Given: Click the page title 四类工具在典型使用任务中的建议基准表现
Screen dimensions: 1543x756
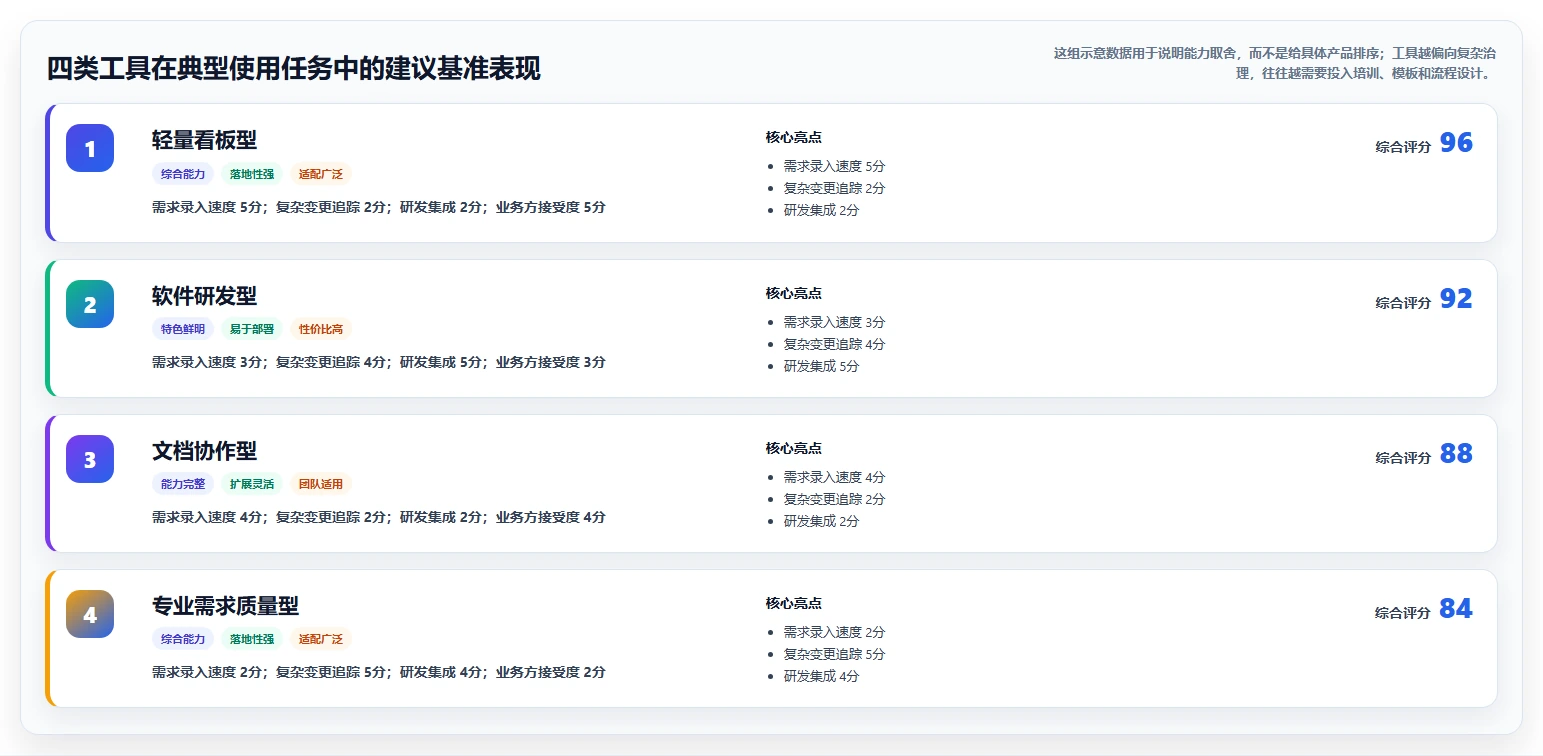Looking at the screenshot, I should coord(294,69).
